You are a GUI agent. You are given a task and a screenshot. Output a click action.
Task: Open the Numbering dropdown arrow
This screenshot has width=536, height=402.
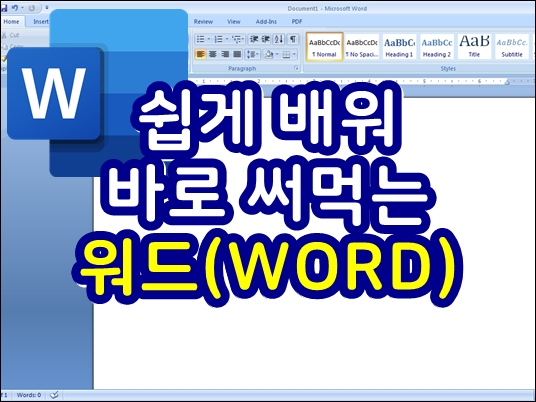tap(227, 39)
